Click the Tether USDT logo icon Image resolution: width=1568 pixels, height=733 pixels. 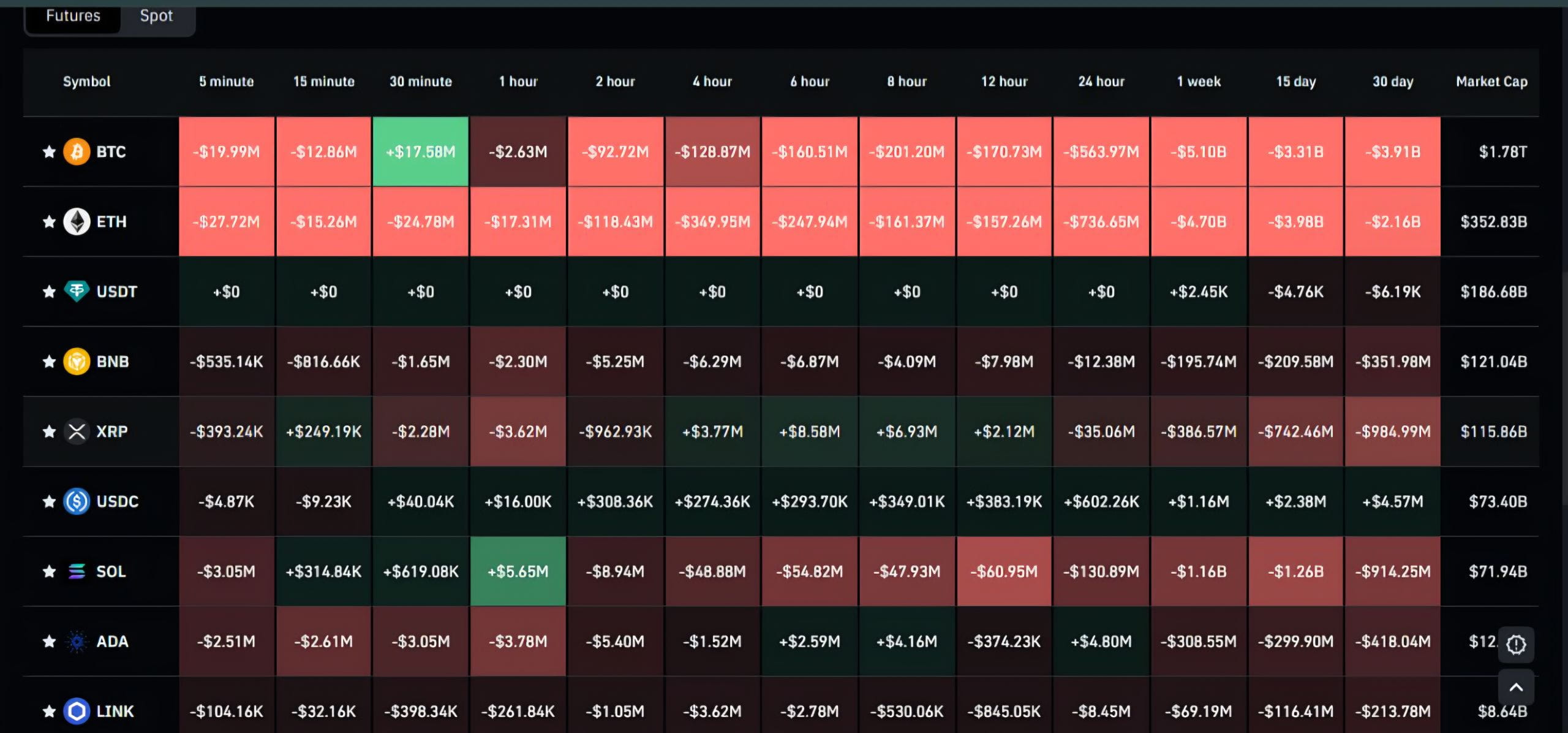tap(77, 291)
